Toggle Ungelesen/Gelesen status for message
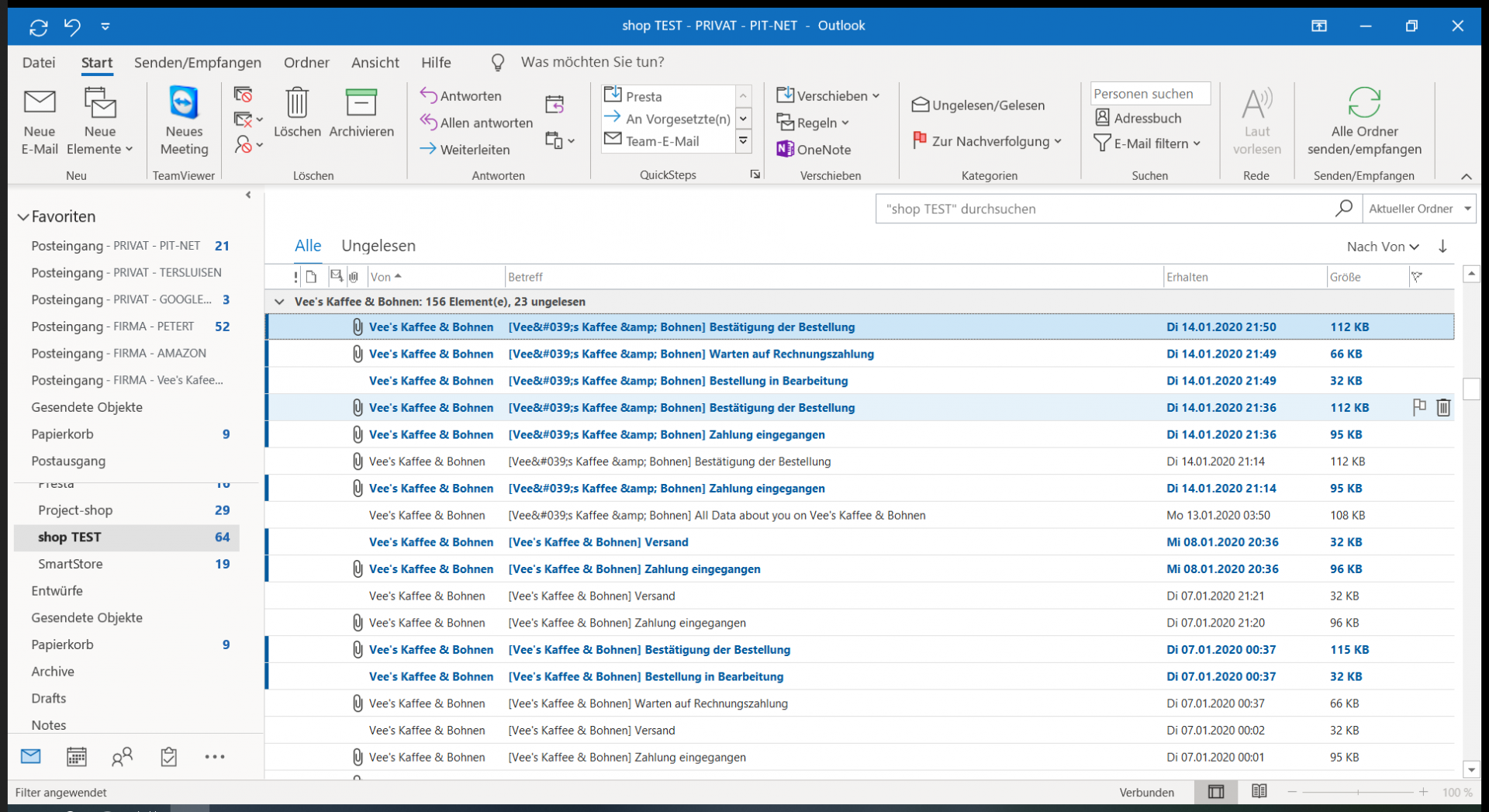 pyautogui.click(x=979, y=105)
